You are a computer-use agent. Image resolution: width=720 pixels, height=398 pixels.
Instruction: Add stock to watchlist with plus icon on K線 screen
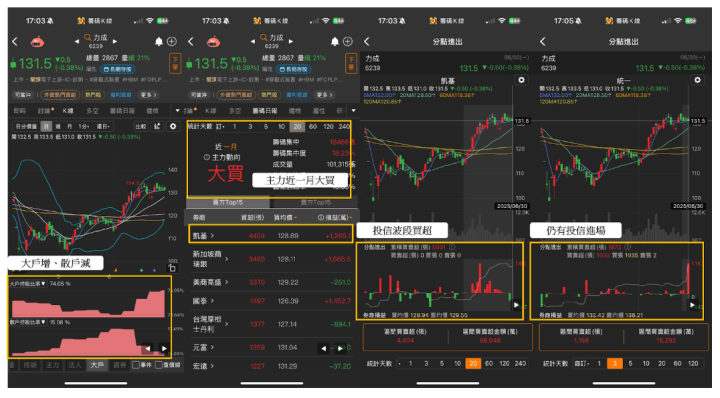click(172, 42)
